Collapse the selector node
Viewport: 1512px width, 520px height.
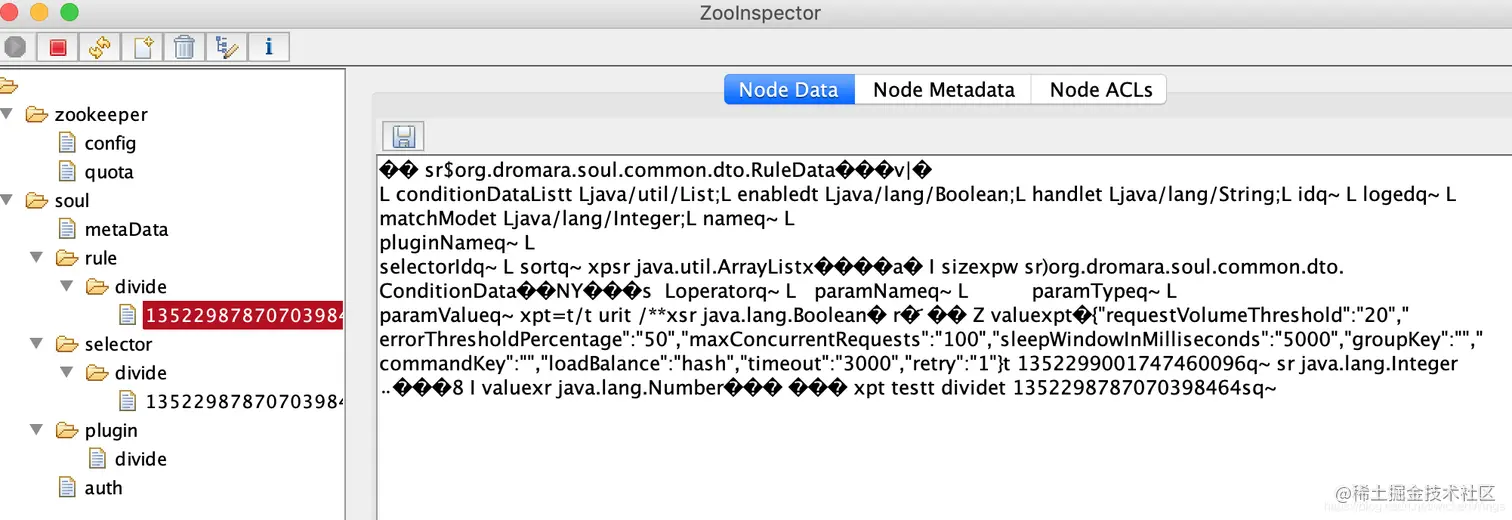(37, 344)
